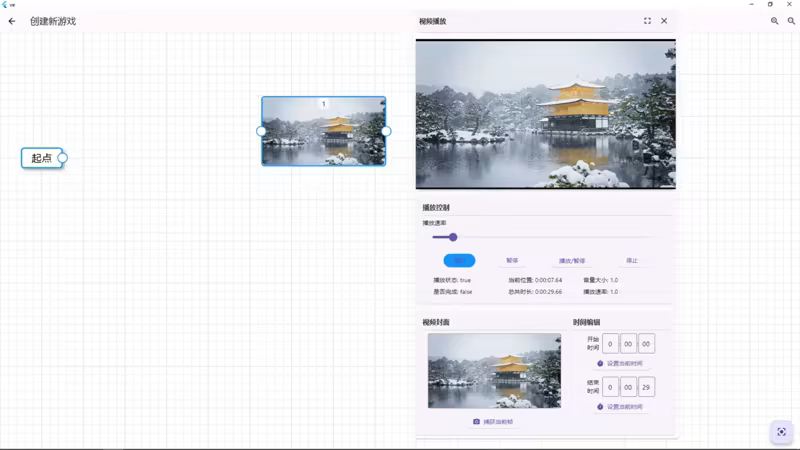This screenshot has width=800, height=450.
Task: Close the 视频播放 panel
Action: [664, 21]
